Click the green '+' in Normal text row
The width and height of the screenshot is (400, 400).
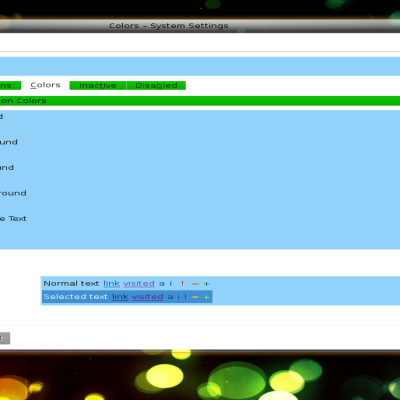pyautogui.click(x=206, y=284)
